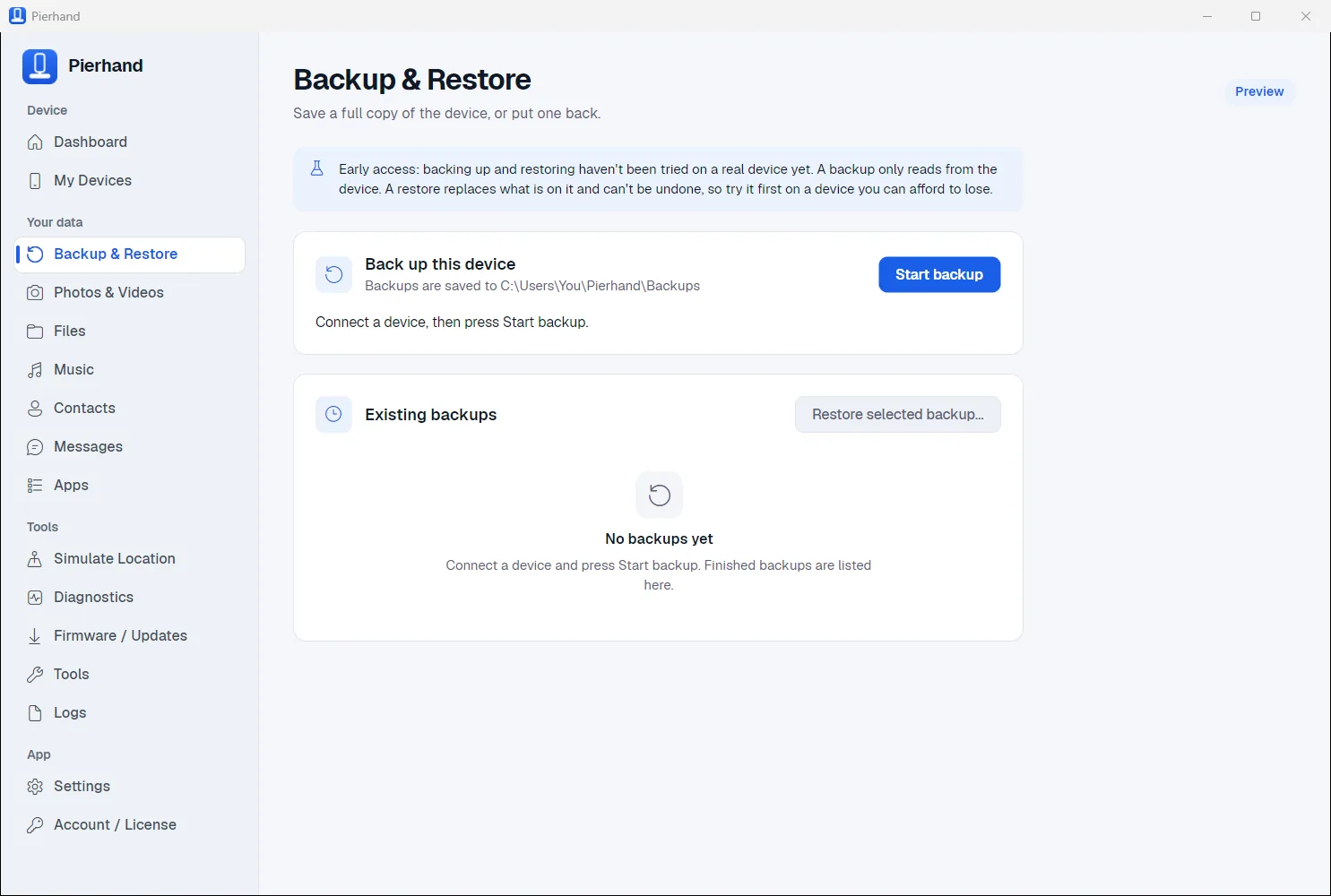Click the icon beside Back up this device

click(x=333, y=274)
